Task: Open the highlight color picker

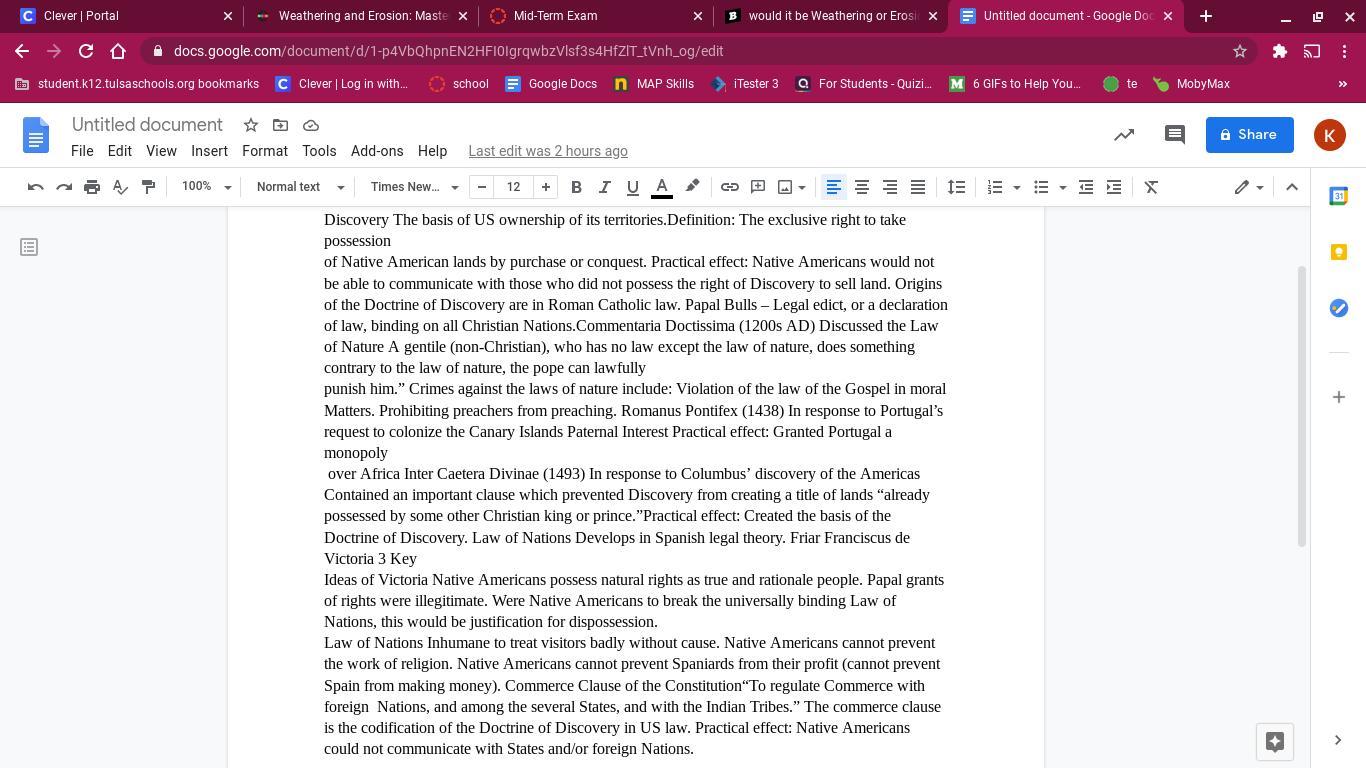Action: (x=692, y=187)
